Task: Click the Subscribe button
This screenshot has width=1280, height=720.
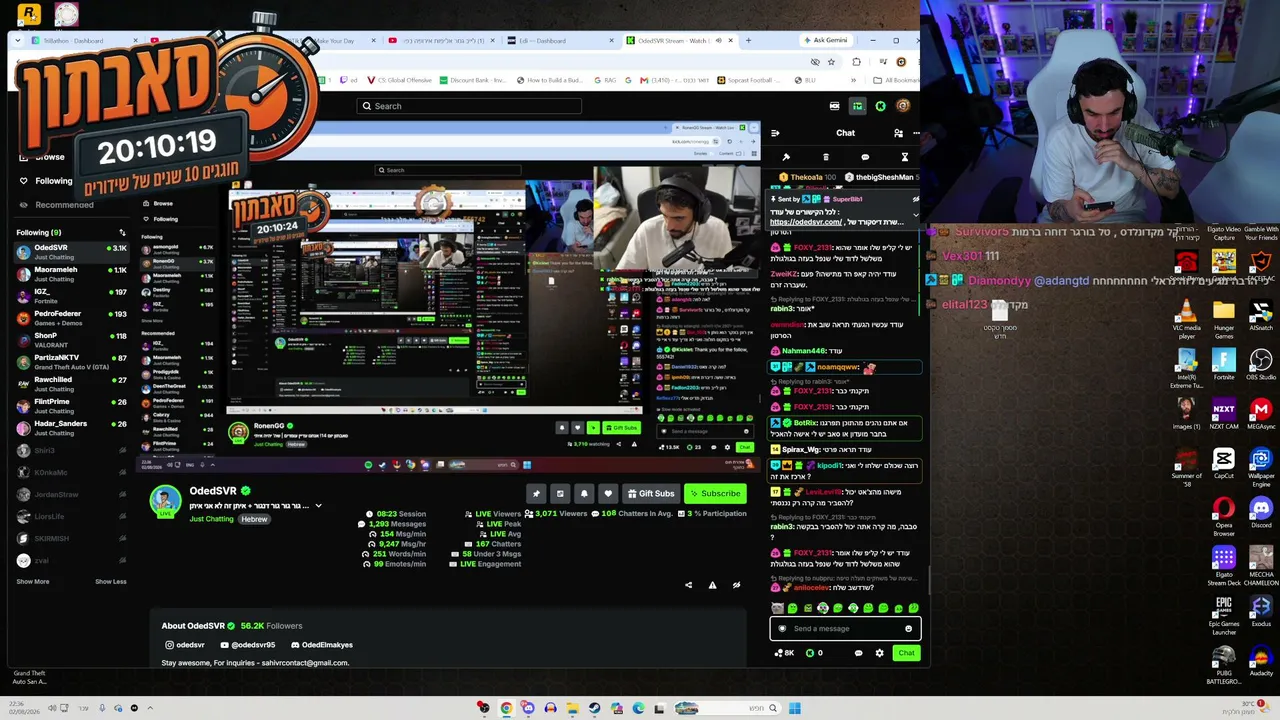Action: (x=716, y=493)
